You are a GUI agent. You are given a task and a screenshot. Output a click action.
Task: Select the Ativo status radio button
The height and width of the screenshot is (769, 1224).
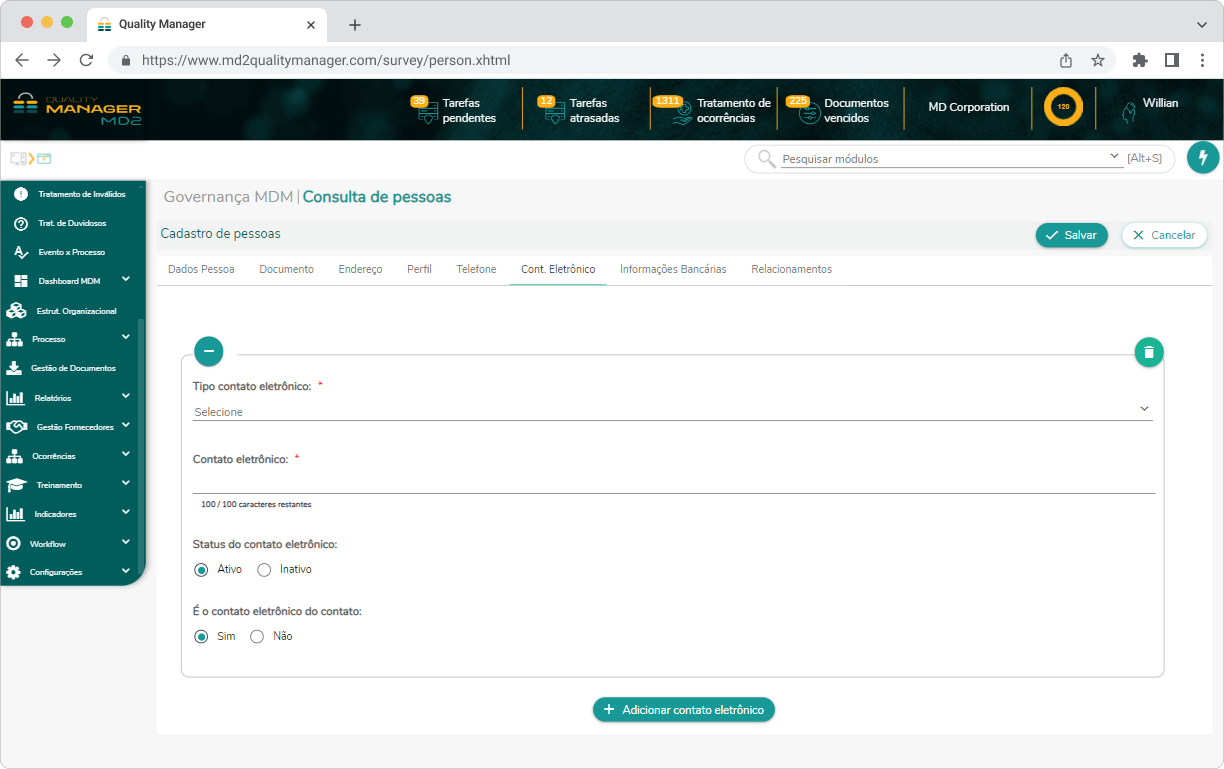pos(201,570)
